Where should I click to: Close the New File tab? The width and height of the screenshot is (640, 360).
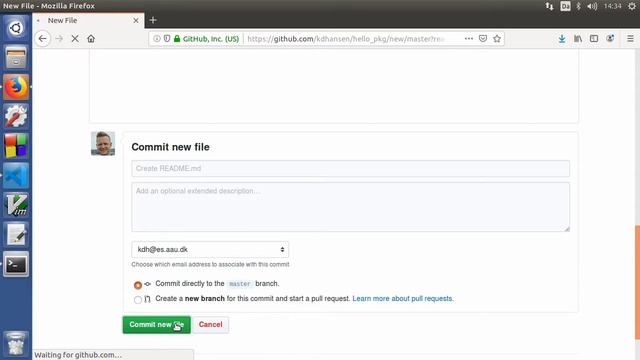136,20
